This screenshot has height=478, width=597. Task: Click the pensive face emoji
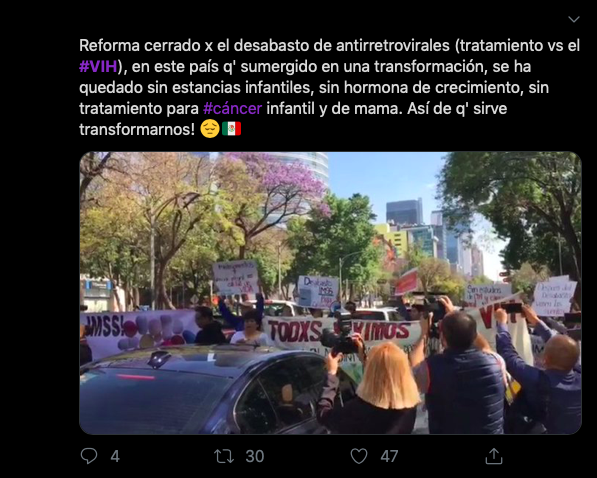click(210, 129)
